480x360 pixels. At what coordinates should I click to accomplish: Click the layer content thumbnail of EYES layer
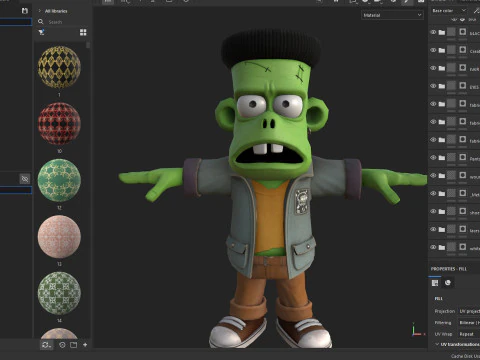[451, 86]
